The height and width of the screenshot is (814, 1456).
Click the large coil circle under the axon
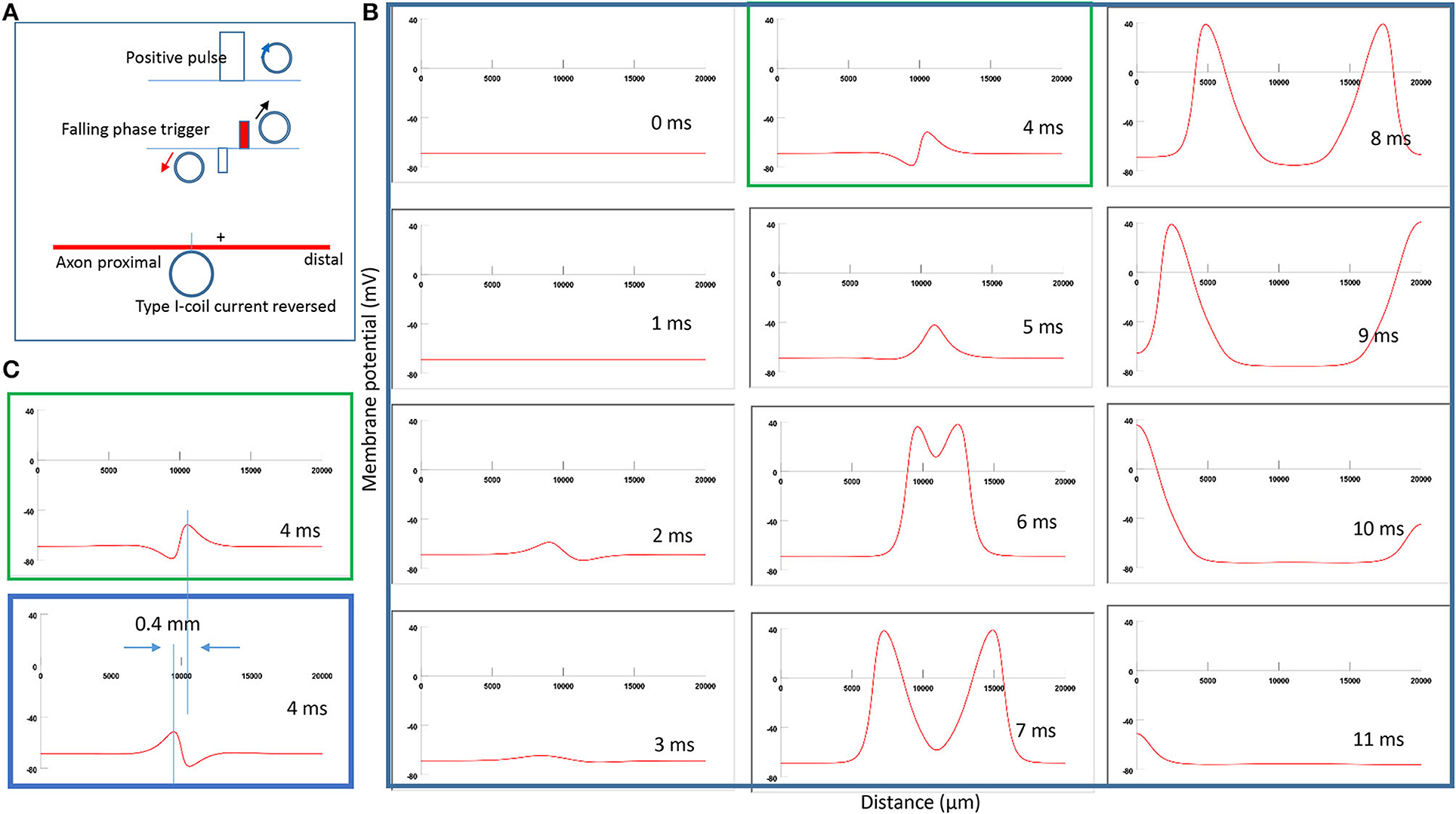coord(191,274)
